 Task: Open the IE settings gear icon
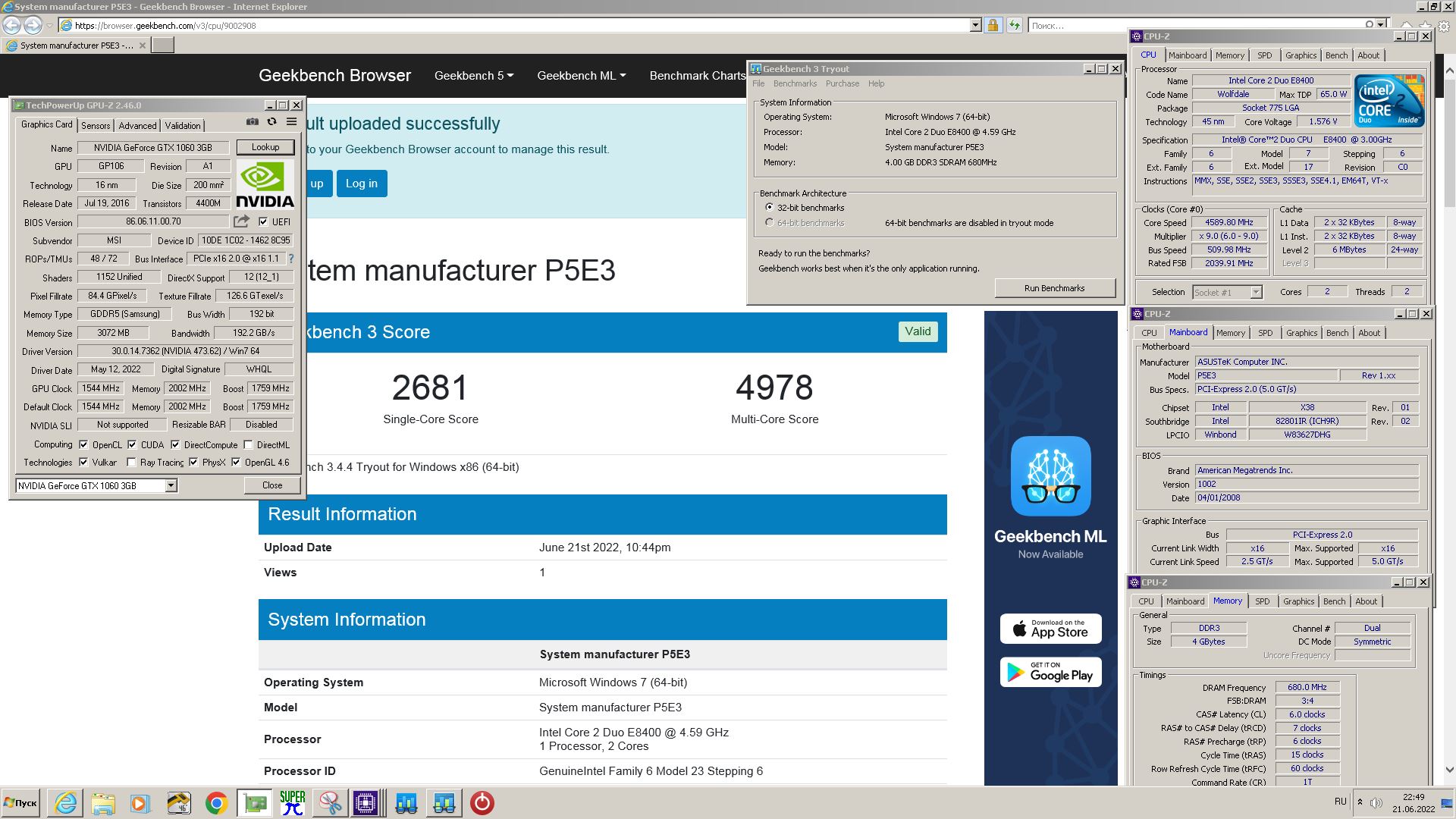coord(1445,26)
